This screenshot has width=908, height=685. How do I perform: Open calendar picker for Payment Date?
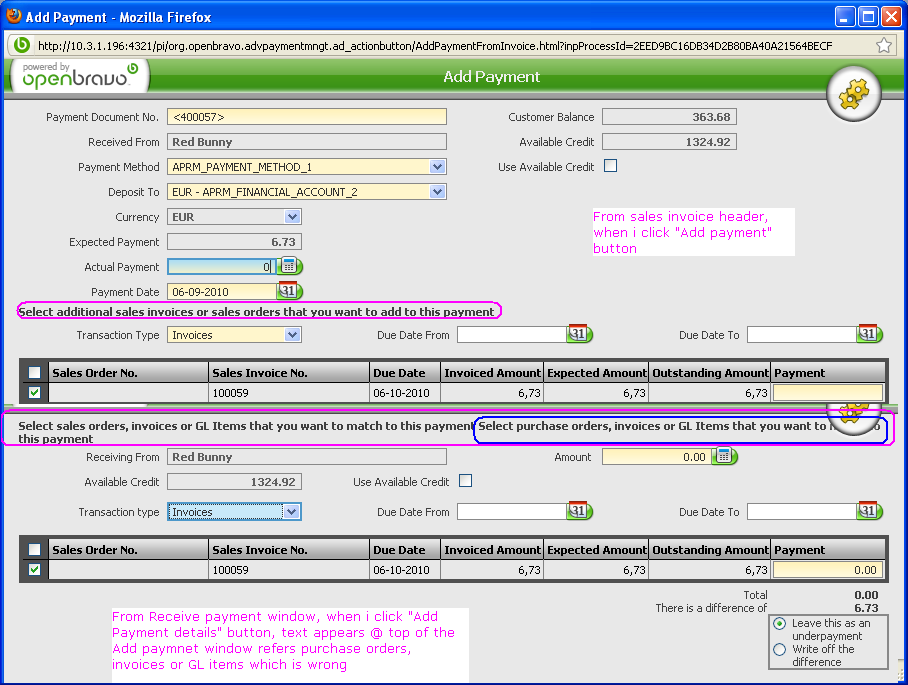coord(289,291)
